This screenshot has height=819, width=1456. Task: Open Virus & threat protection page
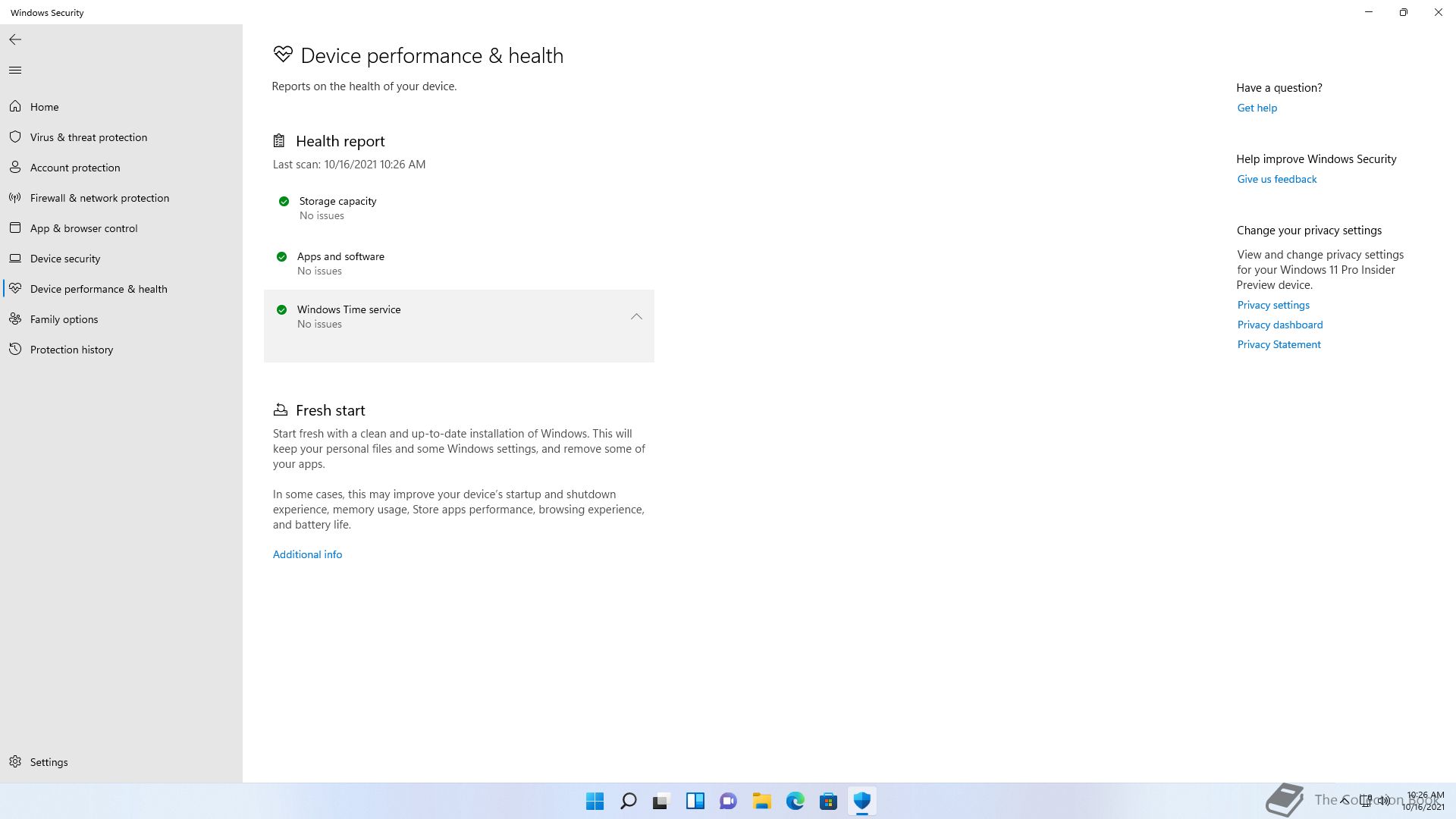click(121, 137)
